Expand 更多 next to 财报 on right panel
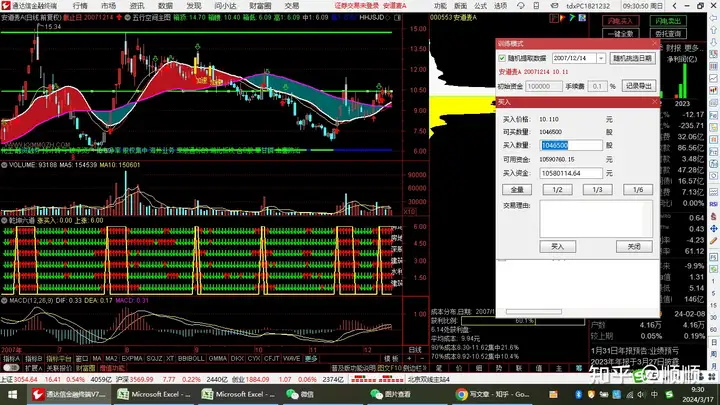 point(691,48)
